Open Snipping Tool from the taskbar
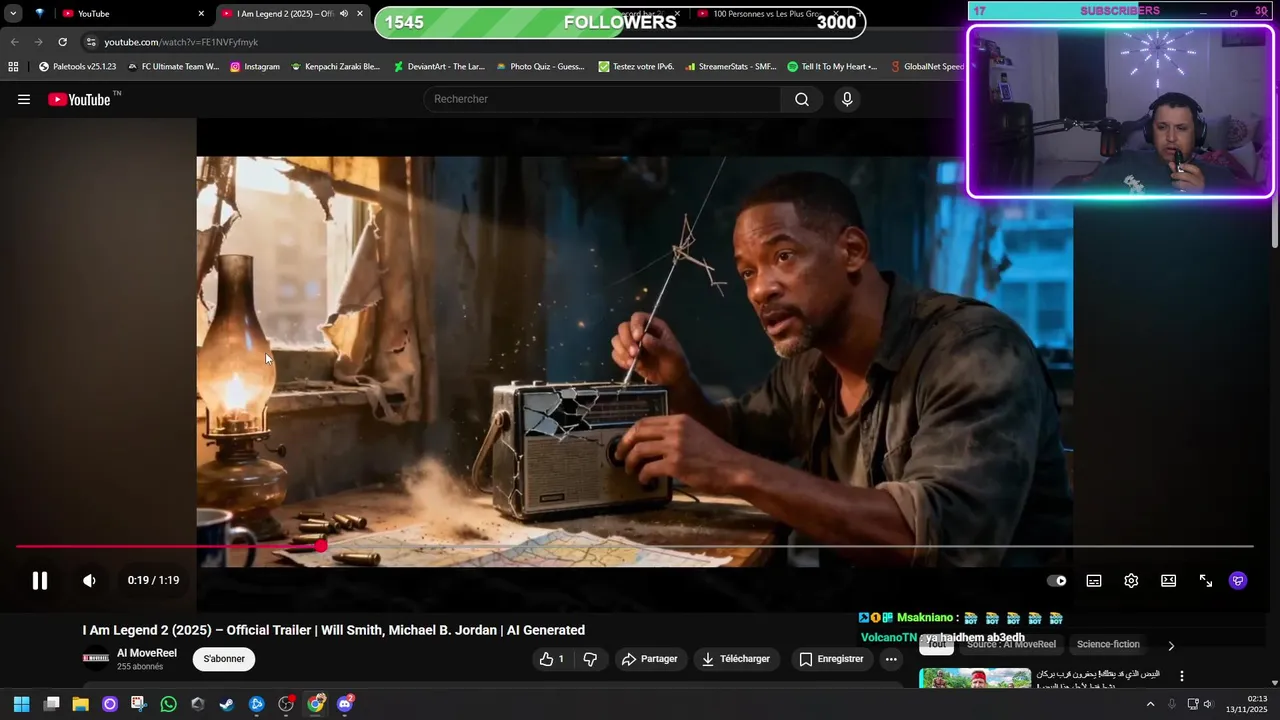The height and width of the screenshot is (720, 1280). click(x=138, y=704)
